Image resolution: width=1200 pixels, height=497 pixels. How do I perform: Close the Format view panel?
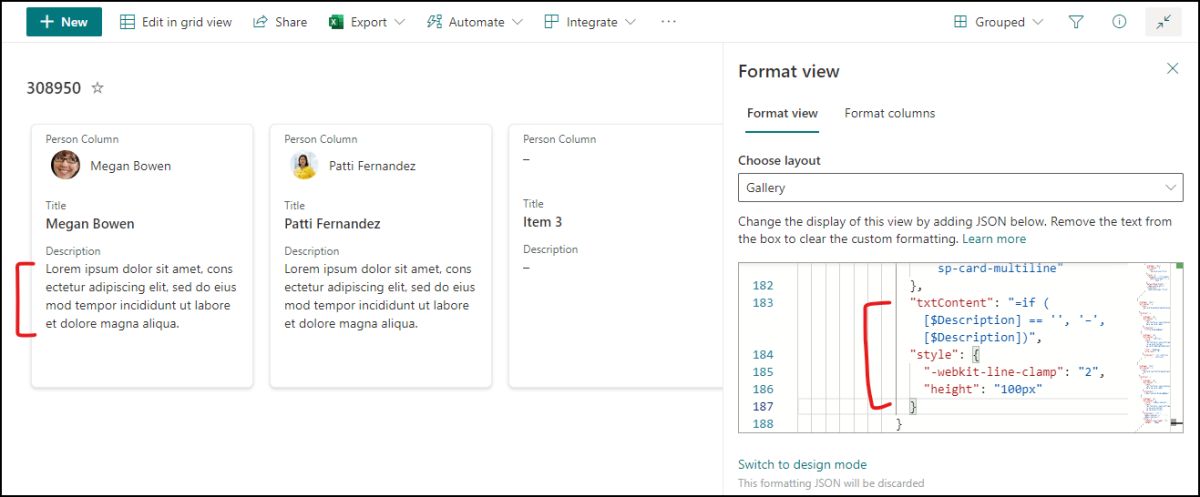point(1173,68)
